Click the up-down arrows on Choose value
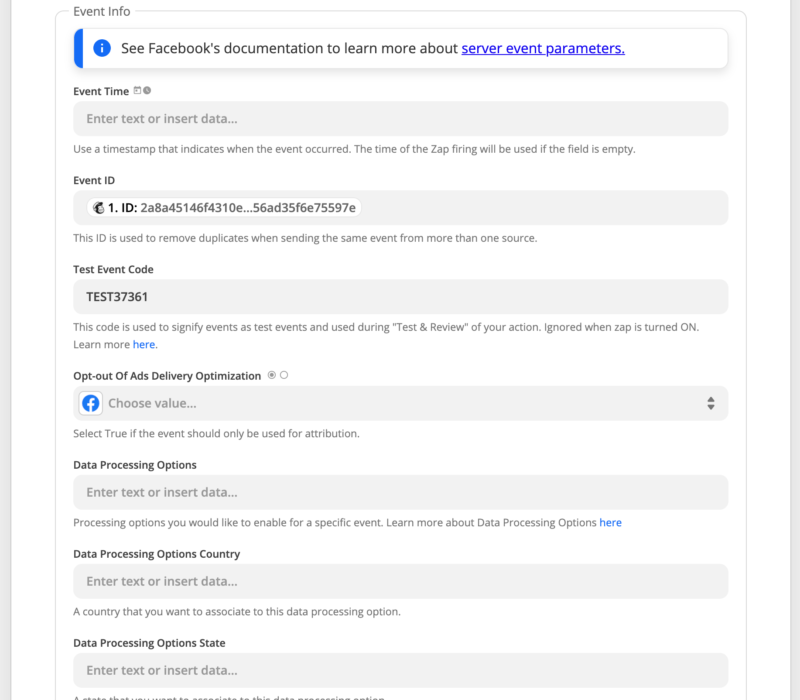The height and width of the screenshot is (700, 800). [710, 403]
